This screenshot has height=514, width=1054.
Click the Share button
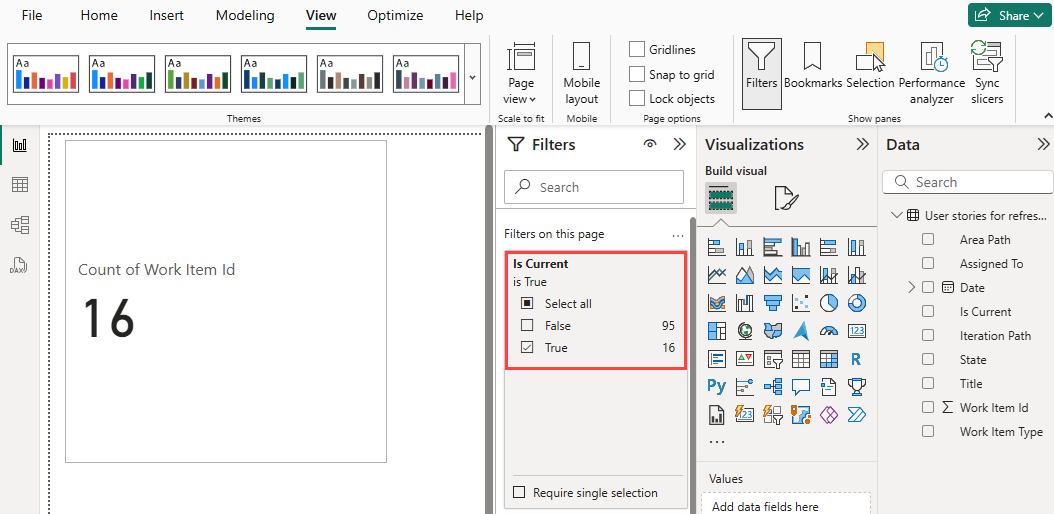click(1010, 15)
